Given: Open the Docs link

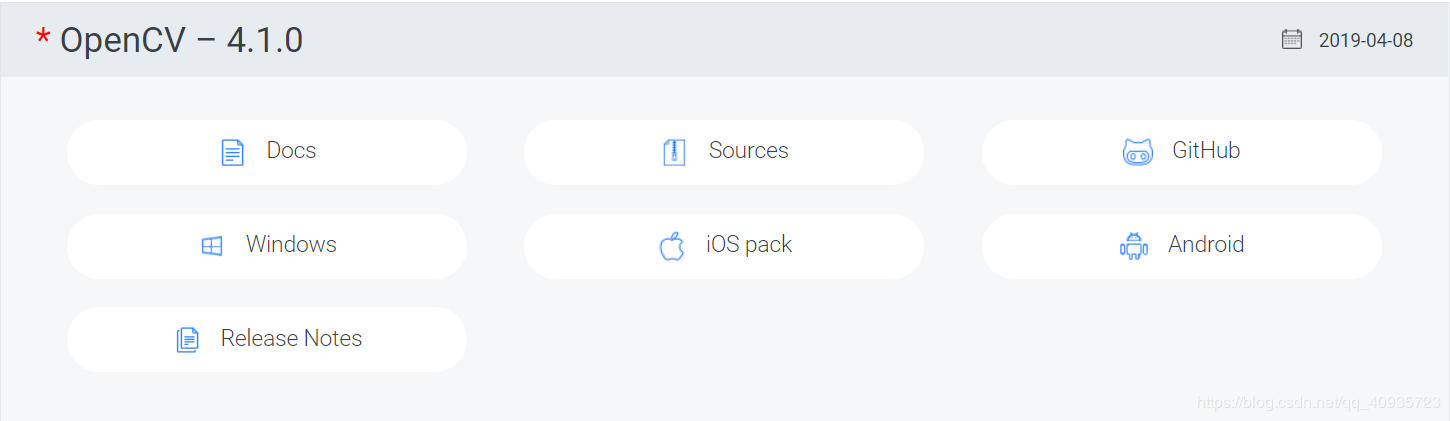Looking at the screenshot, I should 291,151.
